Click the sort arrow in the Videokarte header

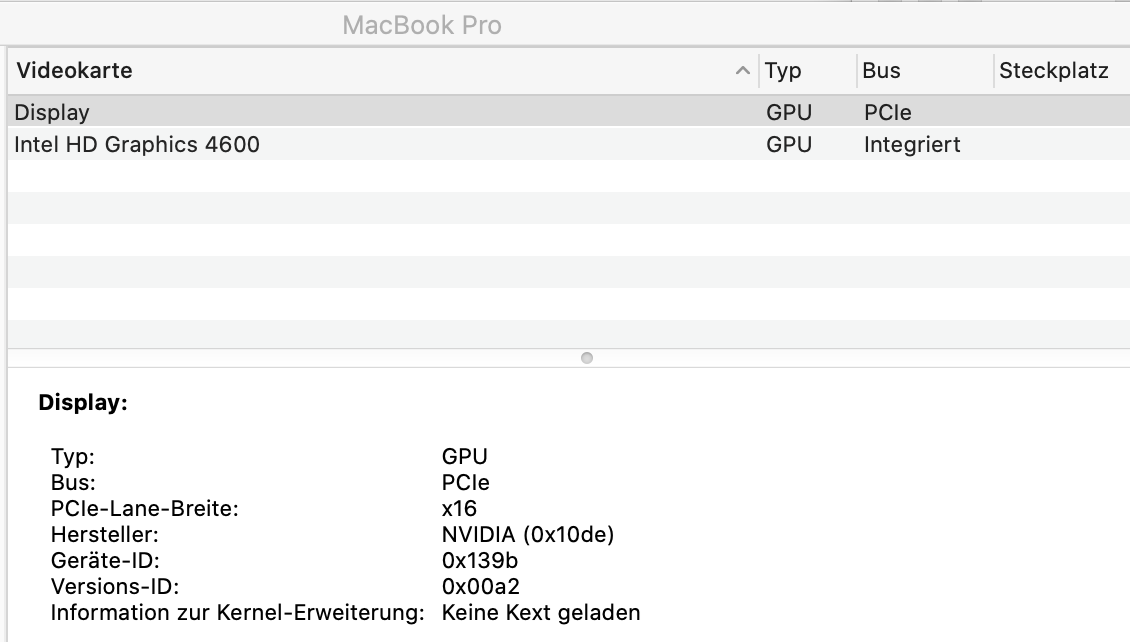point(742,71)
